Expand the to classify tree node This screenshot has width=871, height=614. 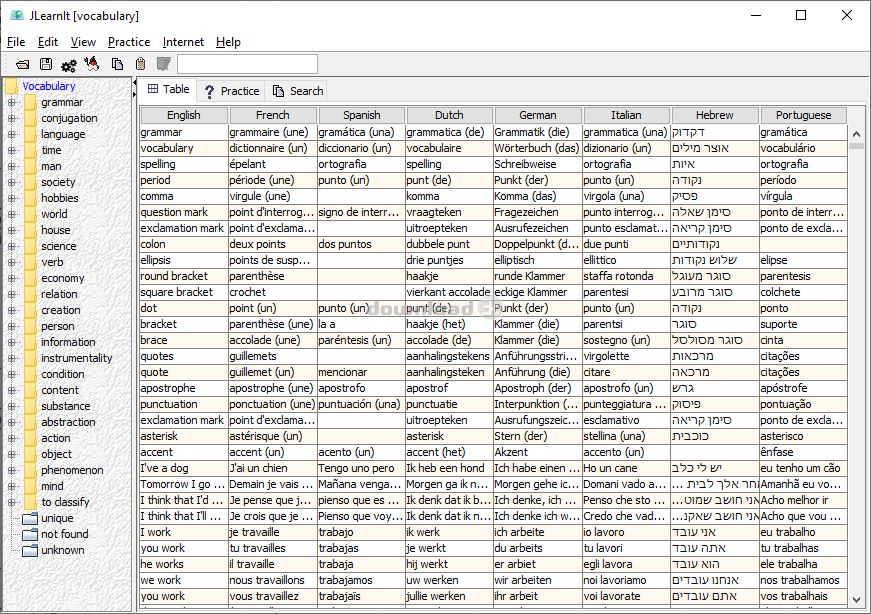12,502
